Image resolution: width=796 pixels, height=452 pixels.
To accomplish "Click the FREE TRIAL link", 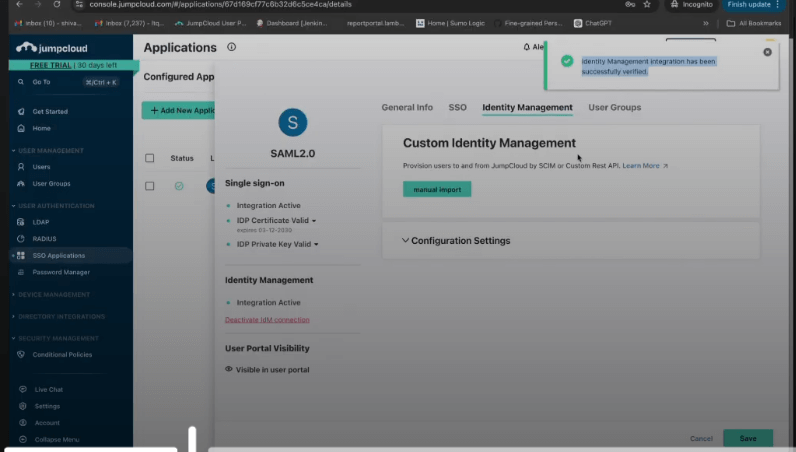I will pos(50,65).
